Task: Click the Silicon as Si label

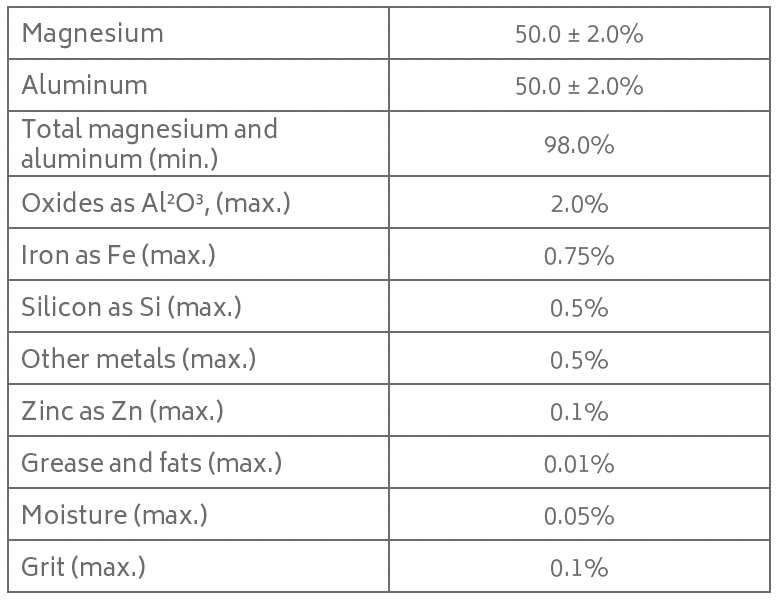Action: [x=131, y=307]
